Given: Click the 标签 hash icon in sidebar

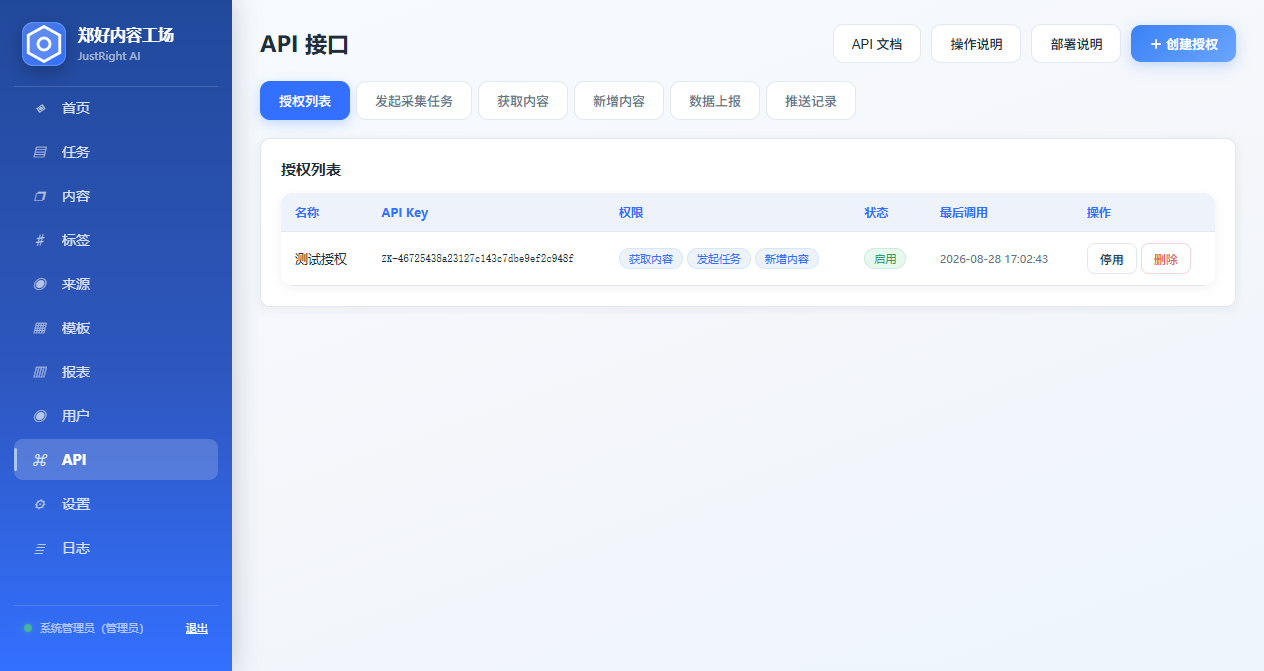Looking at the screenshot, I should [40, 240].
